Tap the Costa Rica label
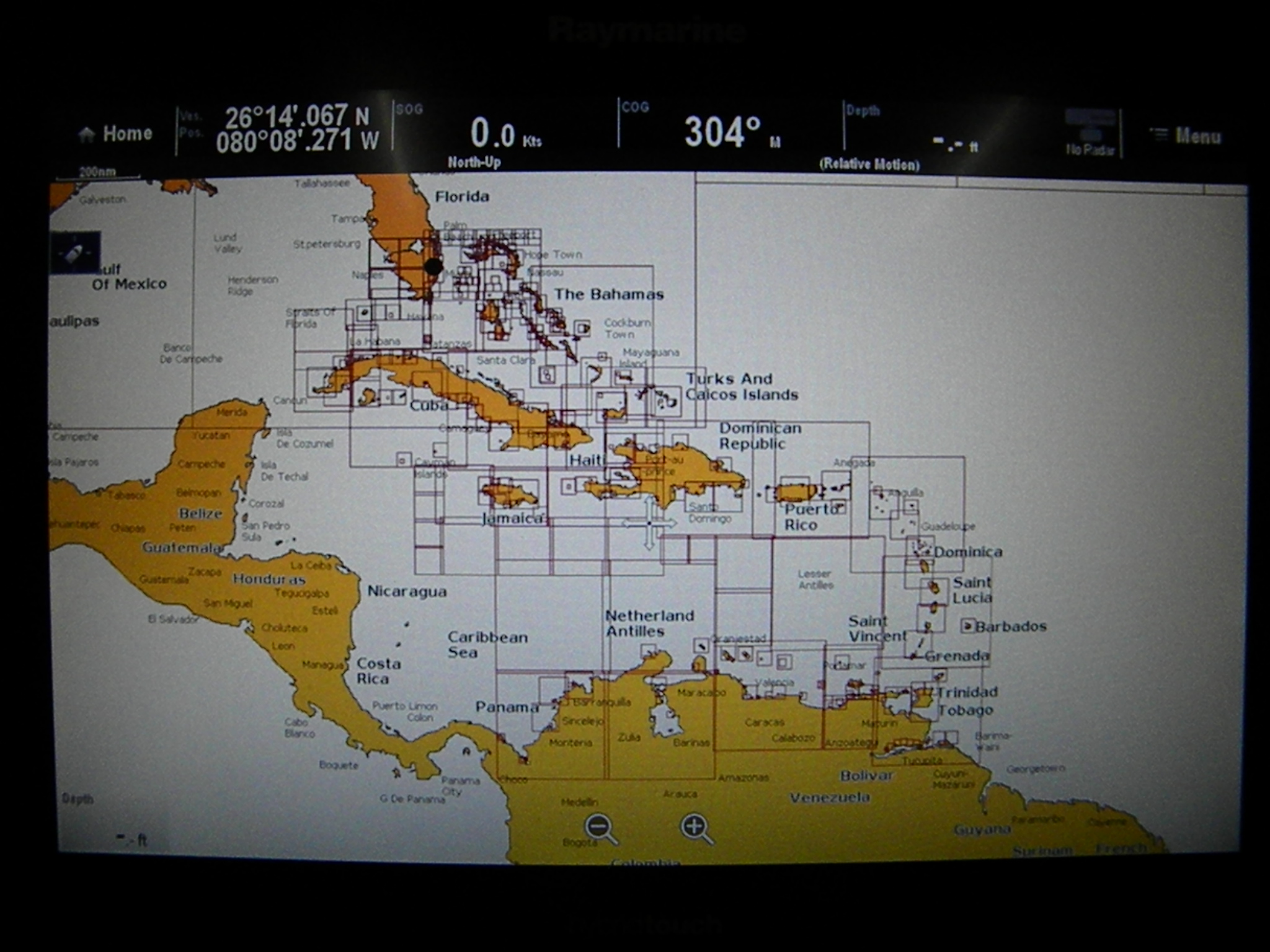This screenshot has width=1270, height=952. (x=379, y=671)
